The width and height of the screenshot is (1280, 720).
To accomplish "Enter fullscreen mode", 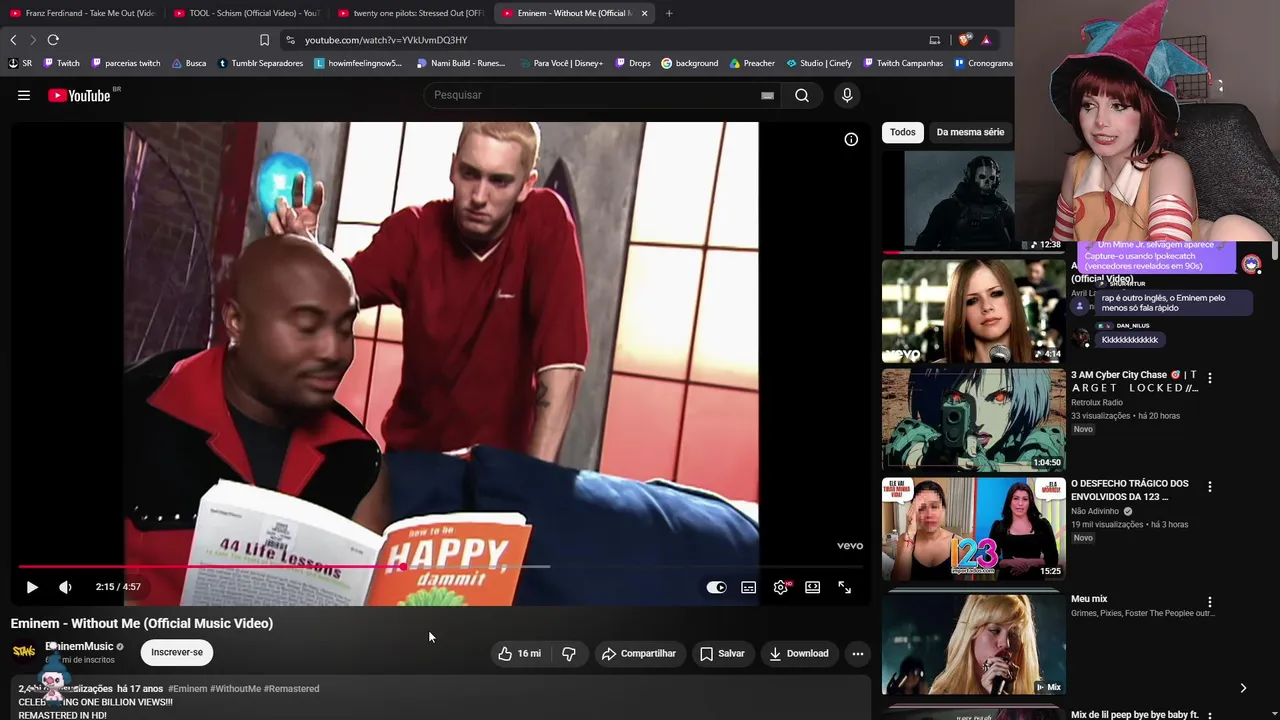I will tap(845, 587).
